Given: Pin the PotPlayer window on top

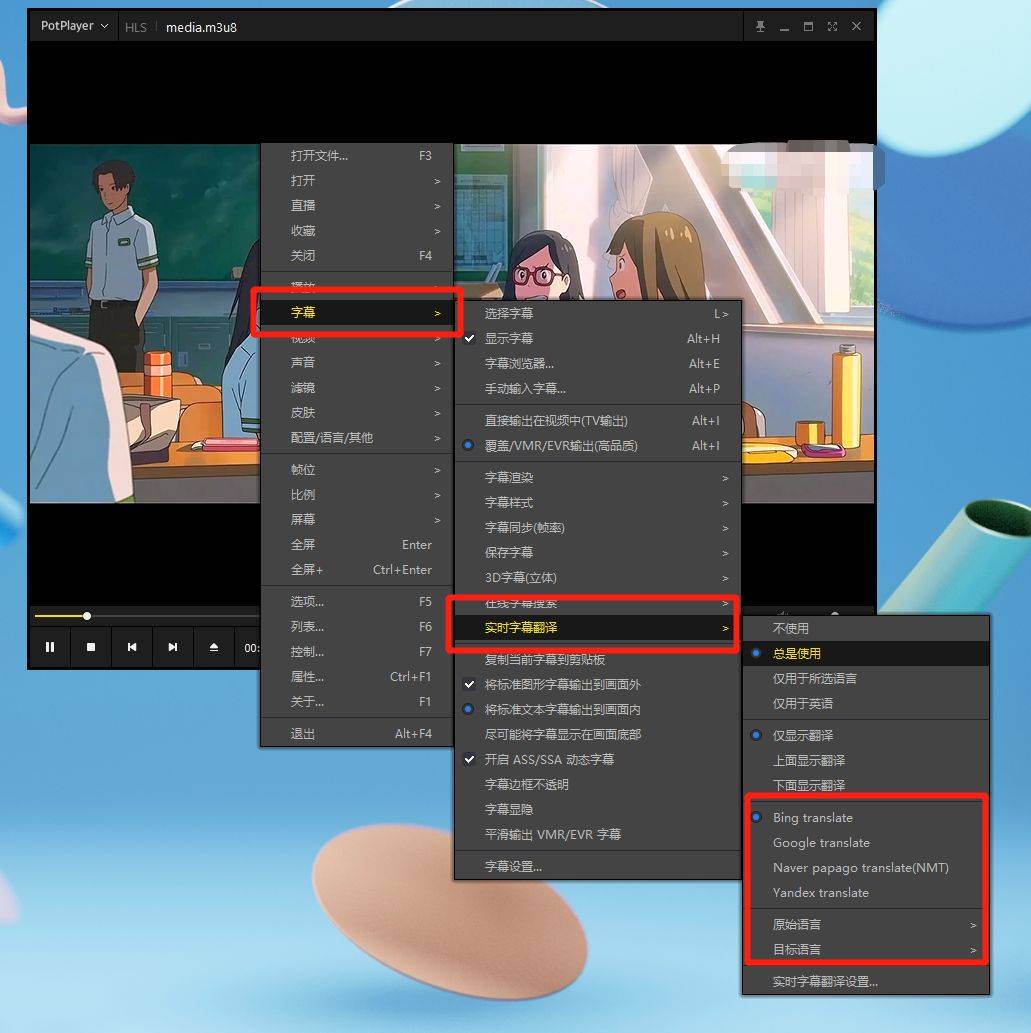Looking at the screenshot, I should pyautogui.click(x=760, y=26).
